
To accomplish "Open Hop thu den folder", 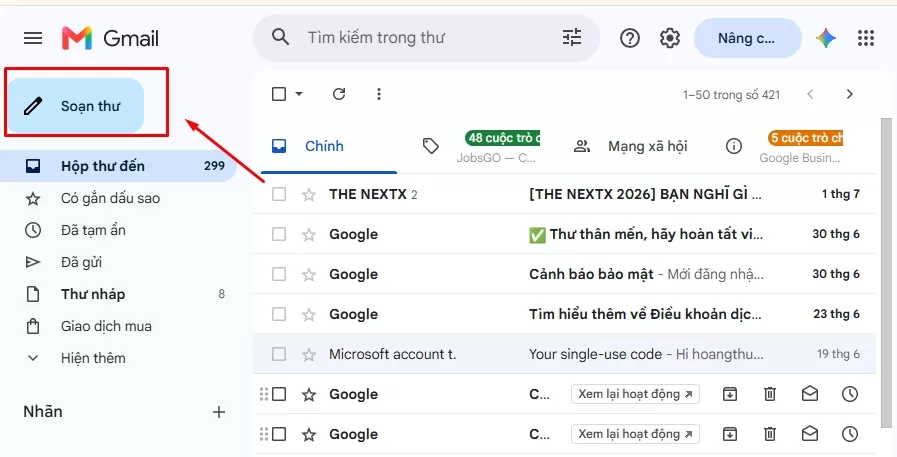I will point(117,166).
